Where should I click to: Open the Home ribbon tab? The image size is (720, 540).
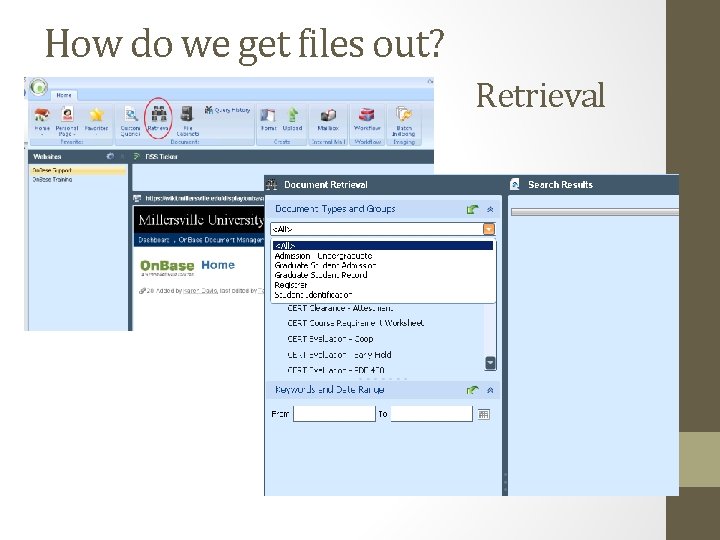pos(64,95)
